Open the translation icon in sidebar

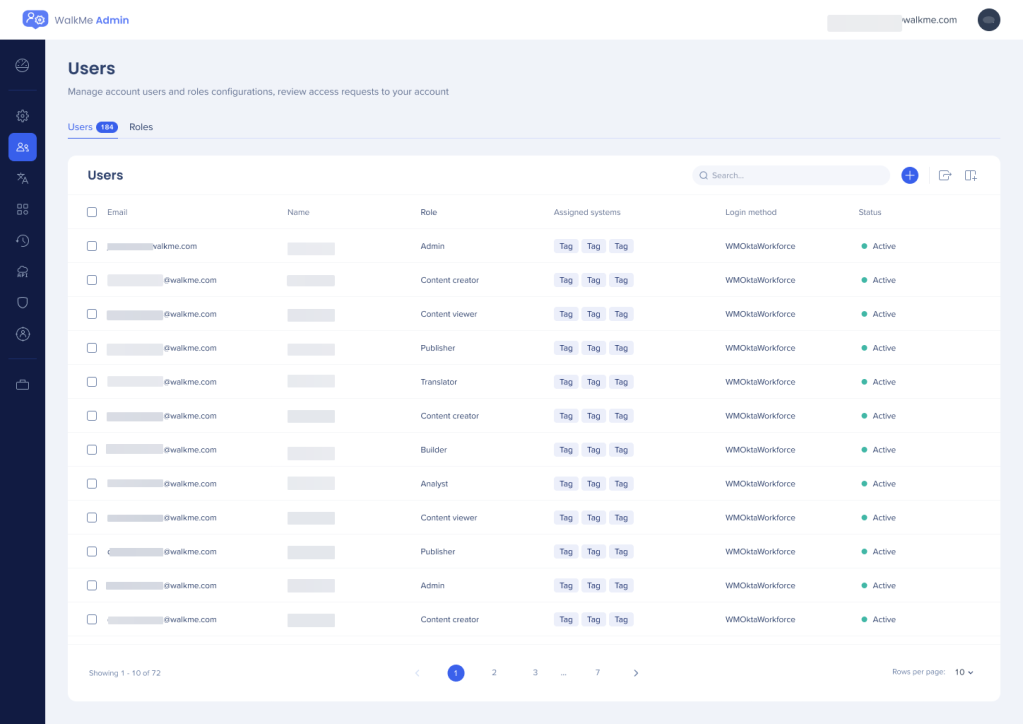(22, 178)
